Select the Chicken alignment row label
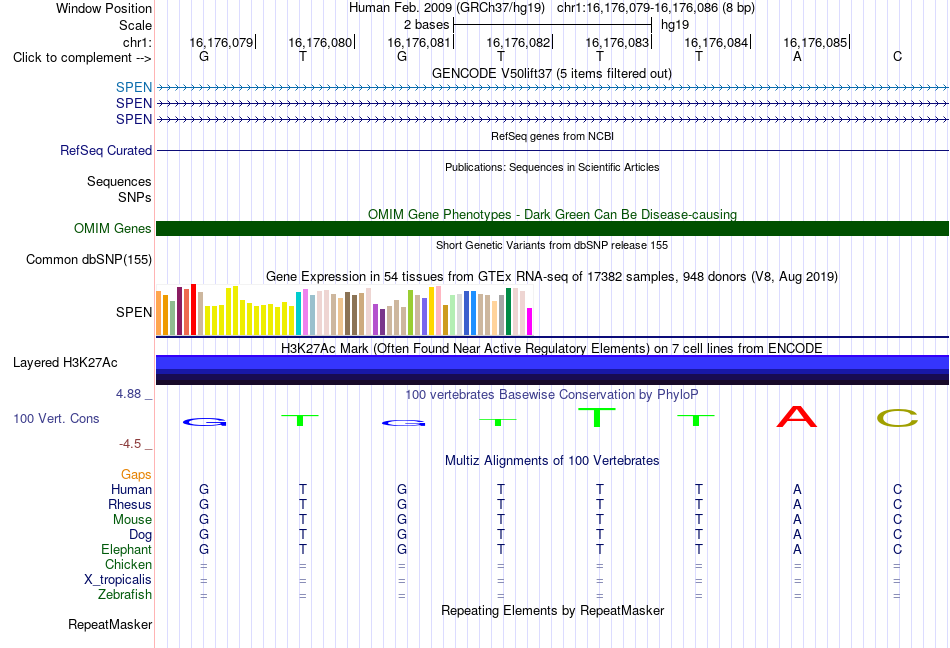Image resolution: width=950 pixels, height=648 pixels. 128,564
